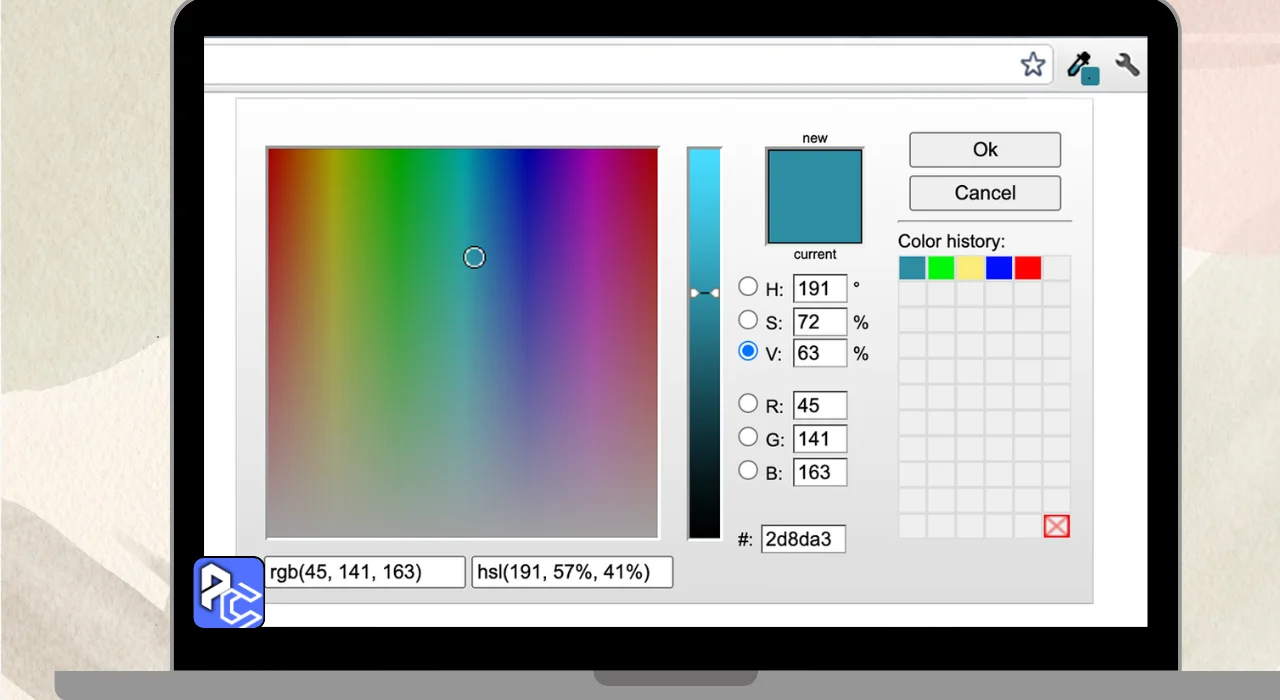Click the rgb(45, 141, 163) text field
1280x700 pixels.
pyautogui.click(x=365, y=572)
